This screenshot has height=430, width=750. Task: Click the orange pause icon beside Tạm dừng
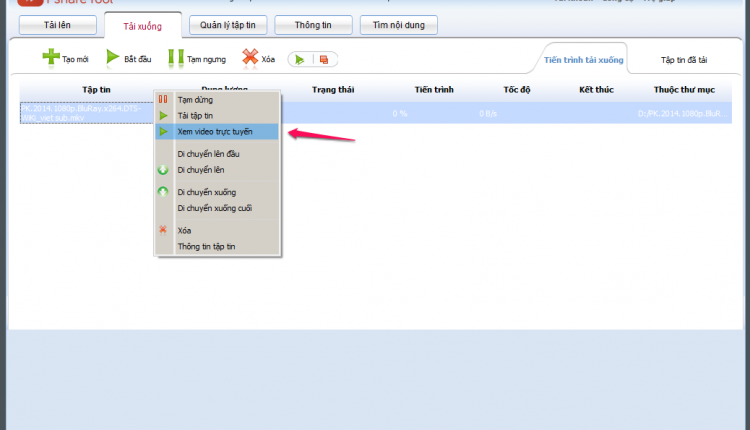(163, 99)
